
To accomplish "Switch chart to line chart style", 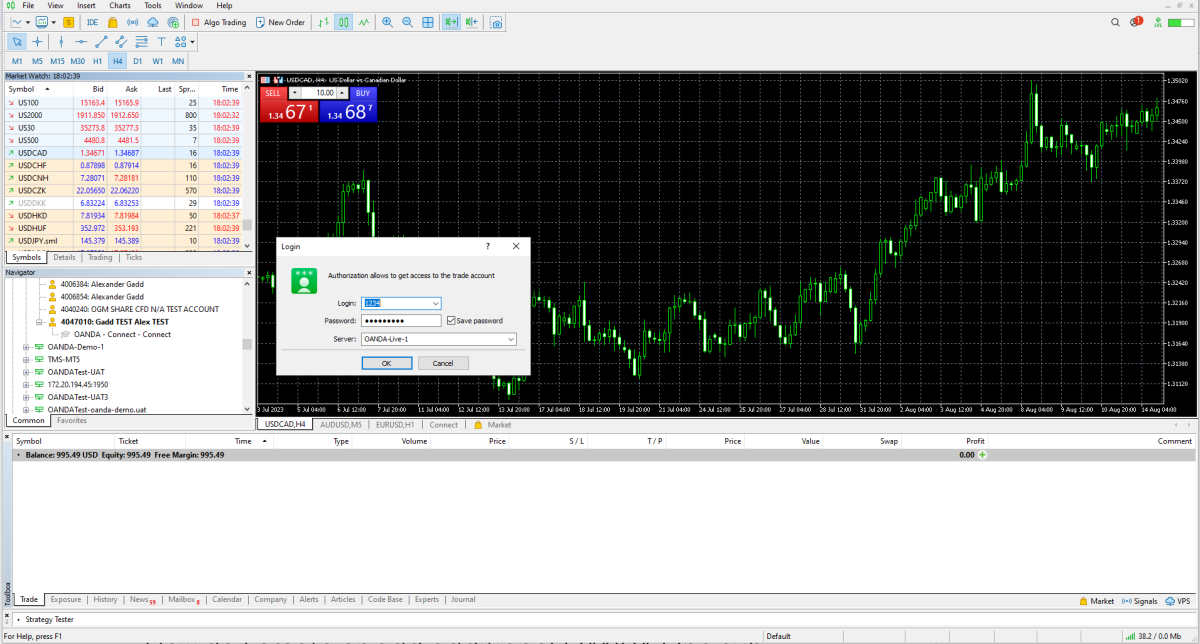I will click(363, 22).
